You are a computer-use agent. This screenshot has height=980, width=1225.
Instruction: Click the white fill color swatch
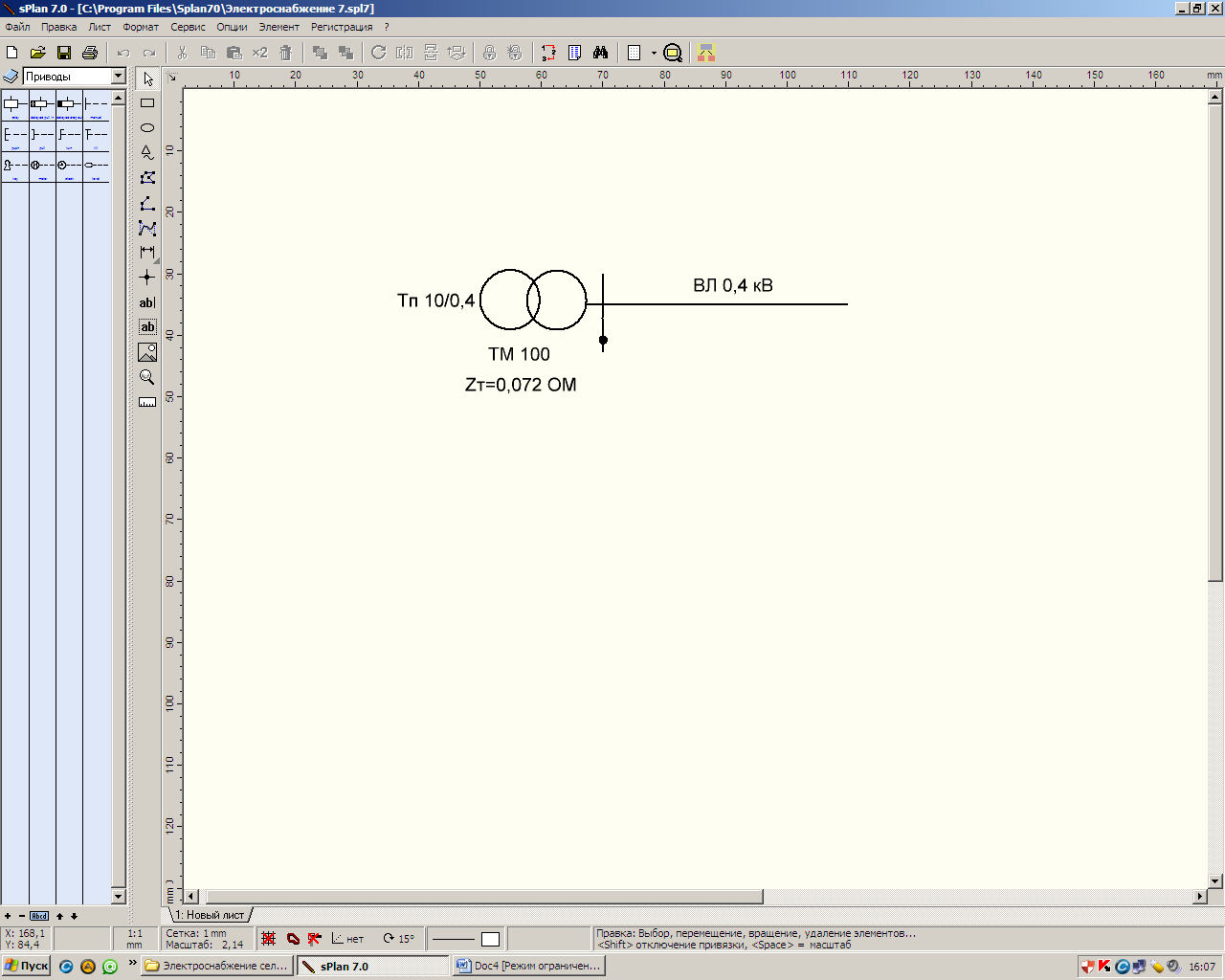click(x=490, y=939)
